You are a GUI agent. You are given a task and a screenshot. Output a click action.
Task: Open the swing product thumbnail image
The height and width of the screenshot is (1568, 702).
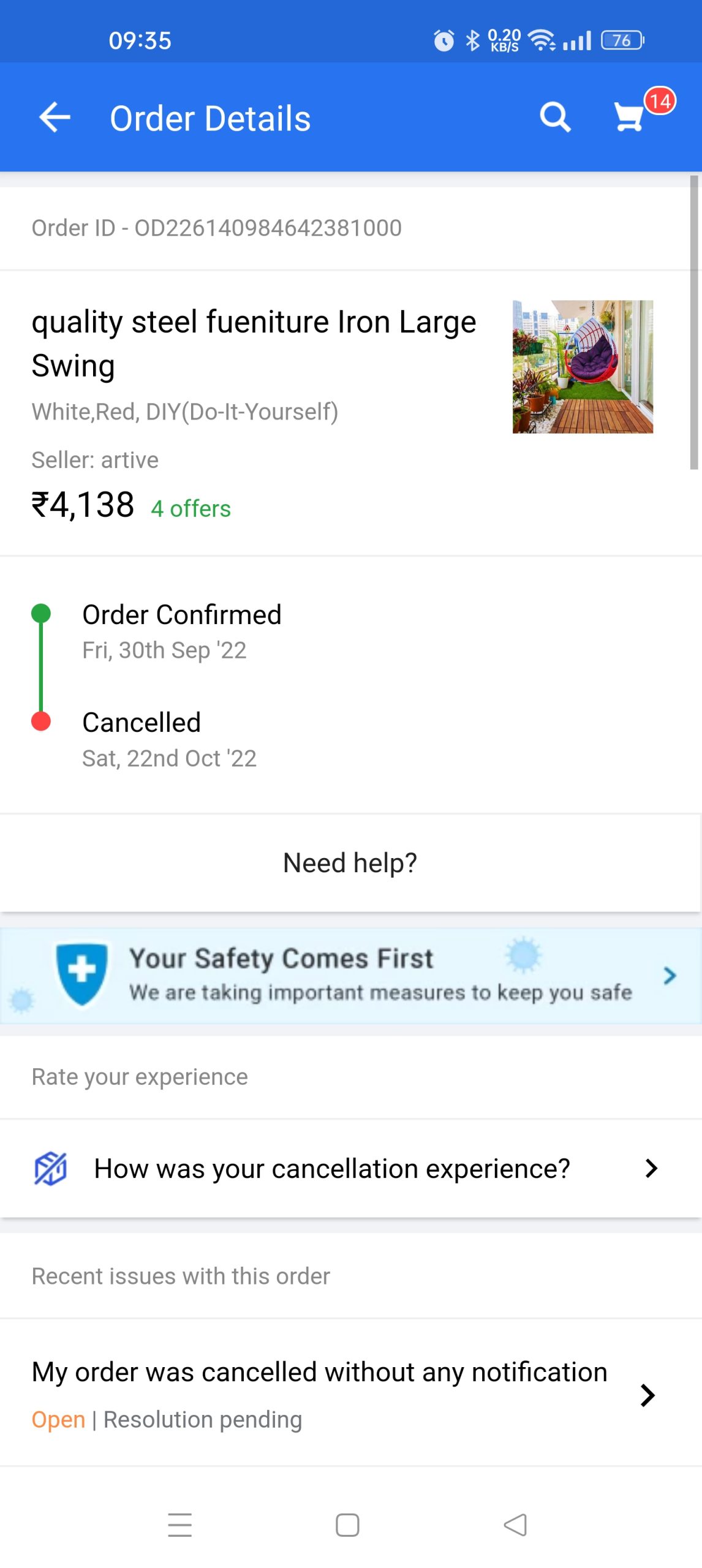pos(583,366)
